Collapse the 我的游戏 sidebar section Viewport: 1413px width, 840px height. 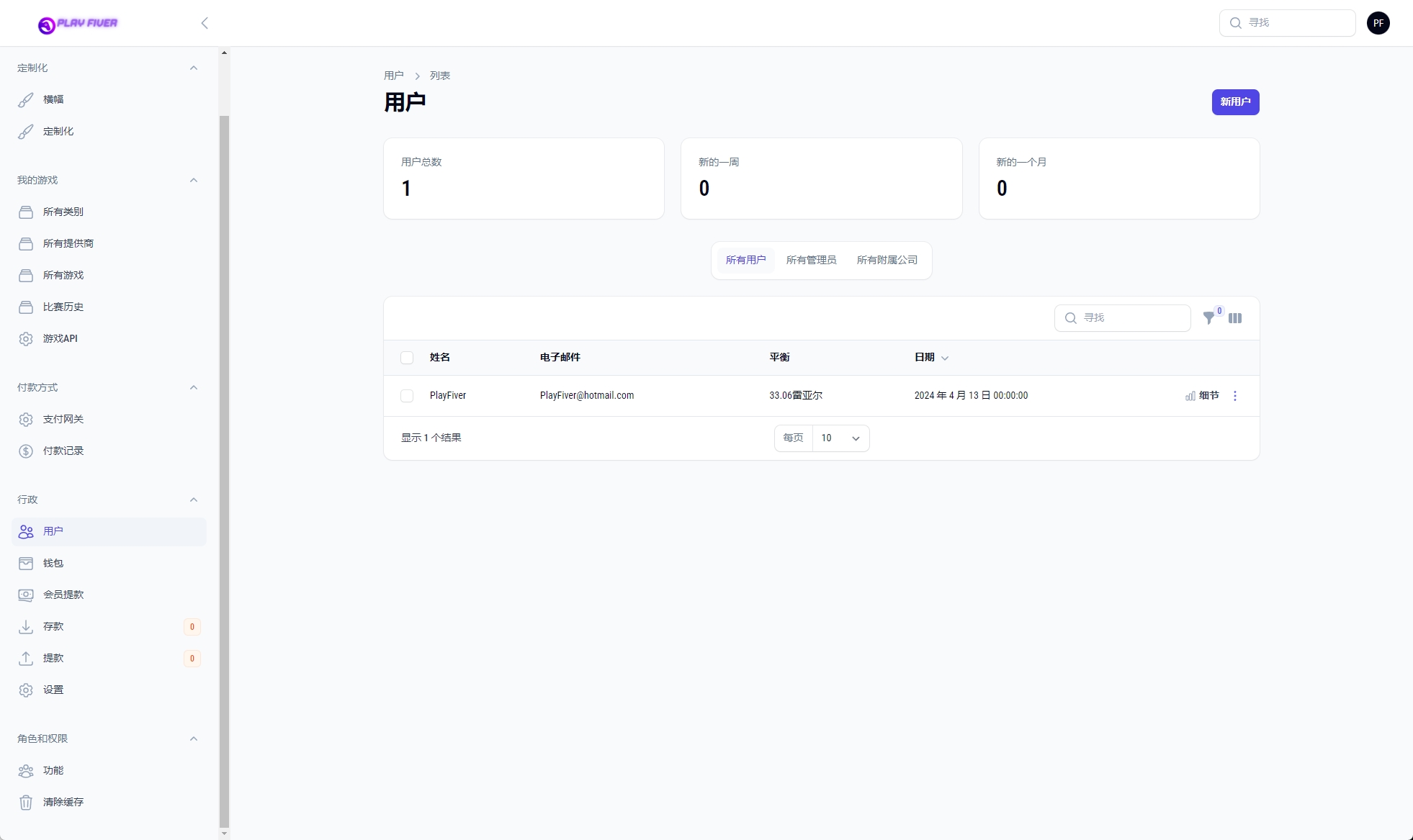tap(193, 180)
